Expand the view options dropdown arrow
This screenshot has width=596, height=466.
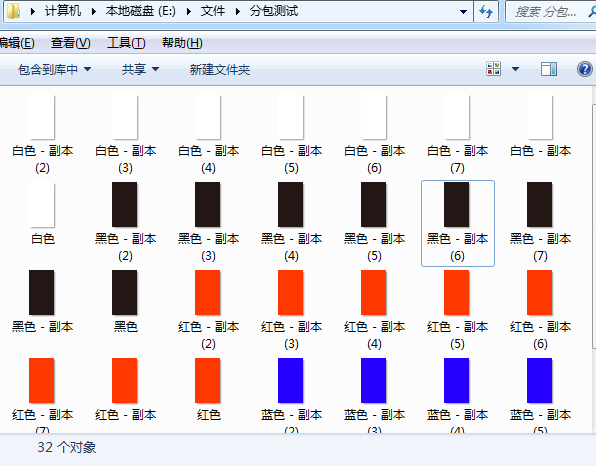click(x=515, y=69)
